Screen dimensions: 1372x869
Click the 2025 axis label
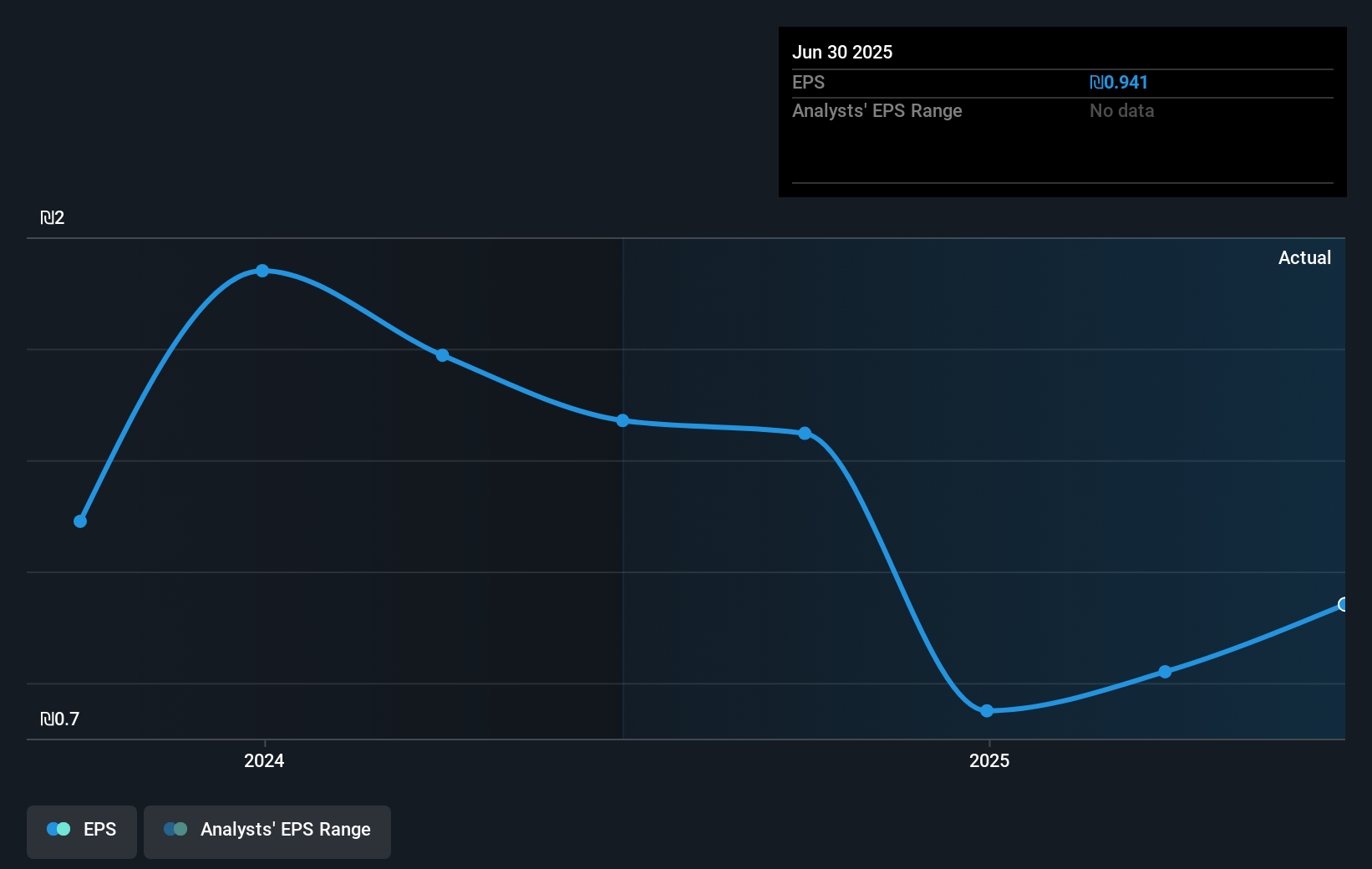(x=989, y=761)
